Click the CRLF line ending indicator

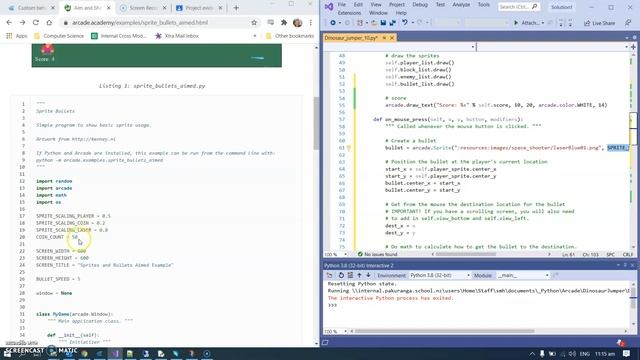coord(628,254)
